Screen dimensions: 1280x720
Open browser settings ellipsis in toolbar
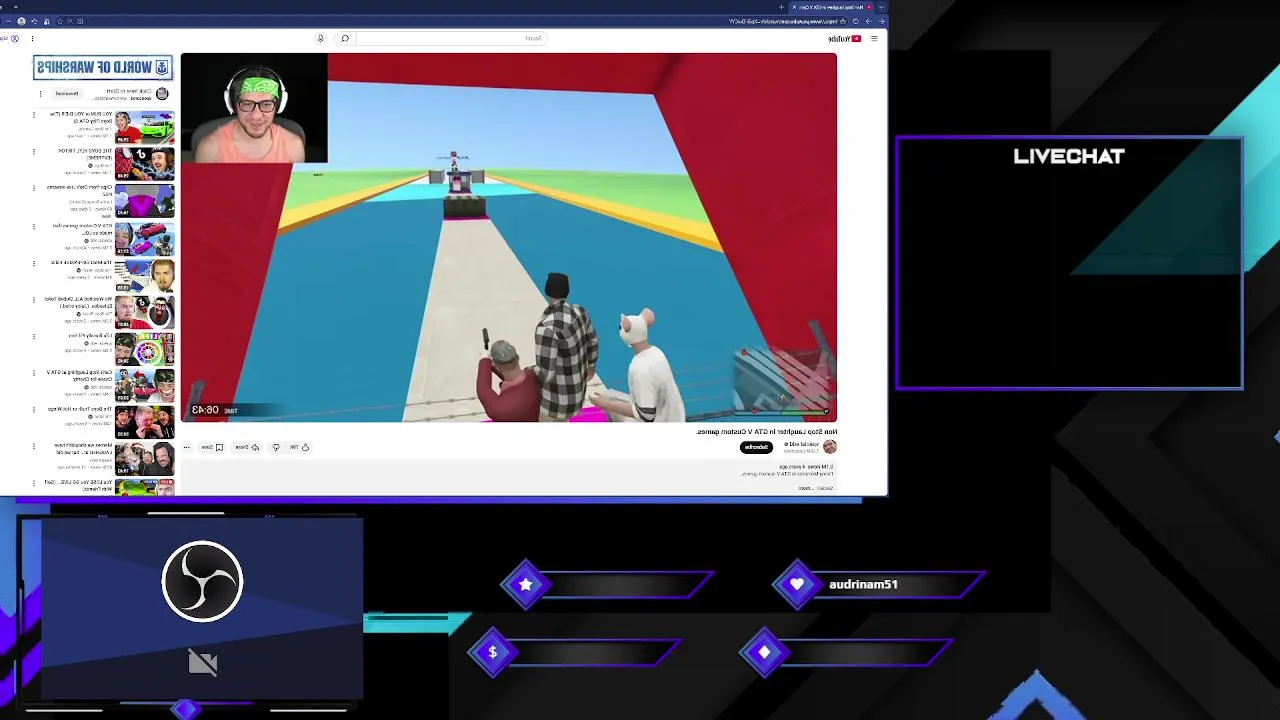coord(8,21)
